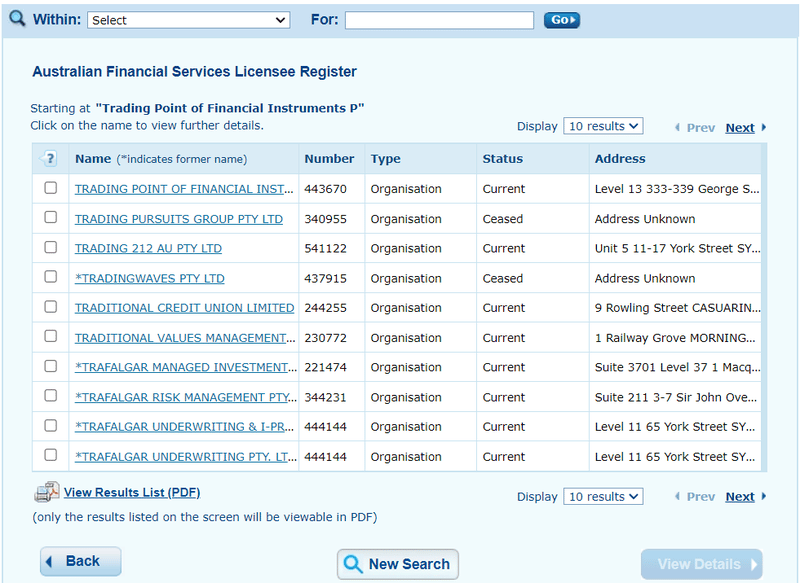Open the top Display 10 results dropdown
The height and width of the screenshot is (583, 800).
pos(603,126)
